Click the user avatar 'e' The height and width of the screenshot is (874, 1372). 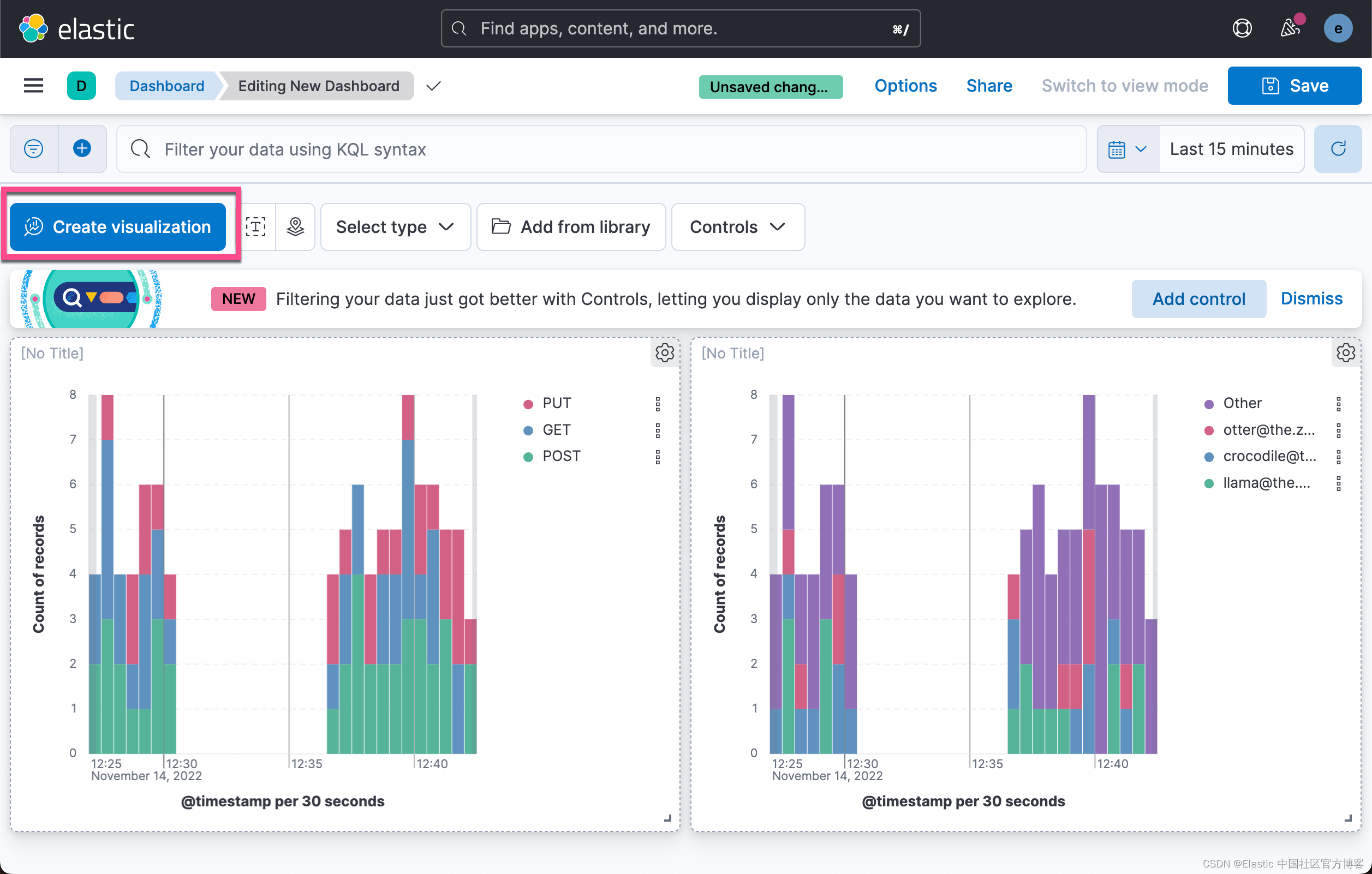tap(1337, 28)
